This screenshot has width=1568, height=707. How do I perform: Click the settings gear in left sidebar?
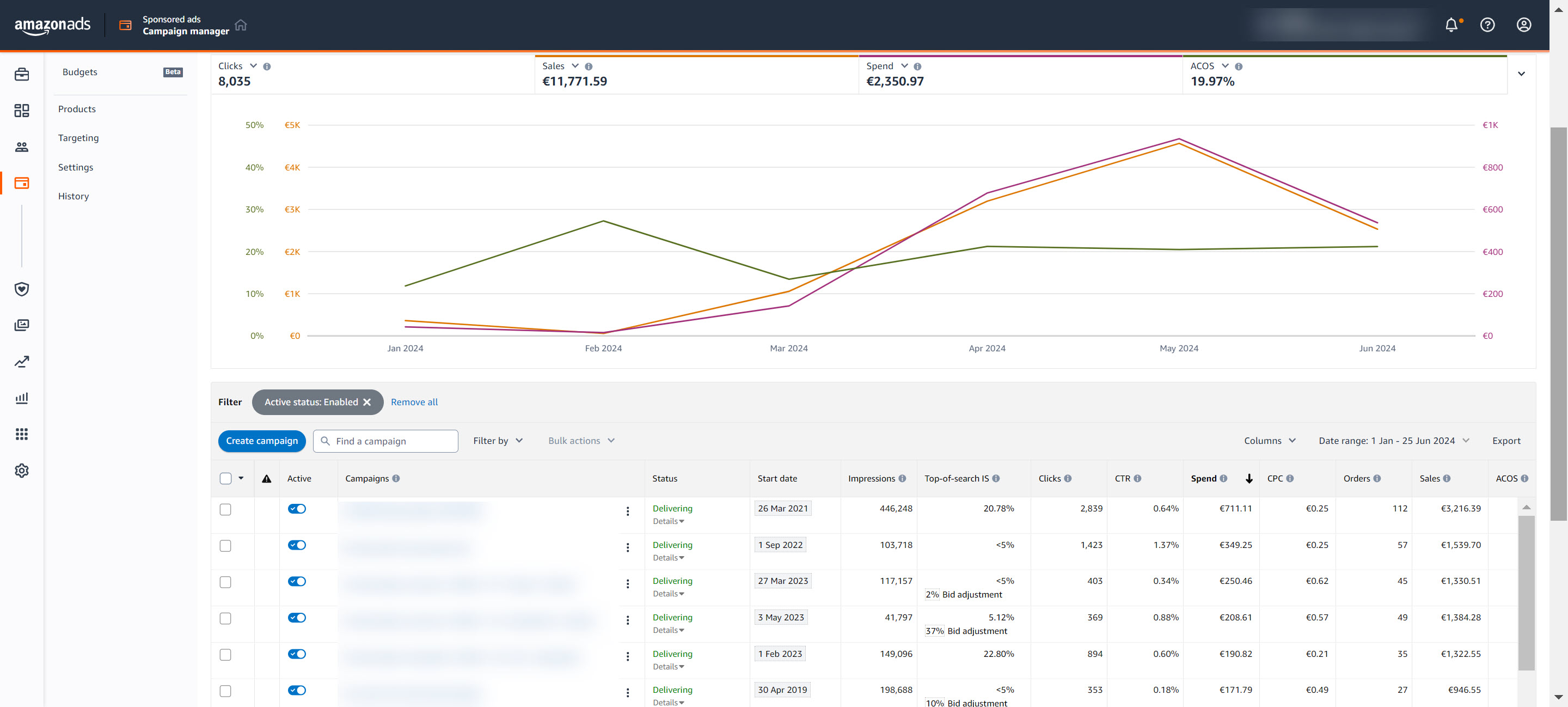tap(22, 470)
